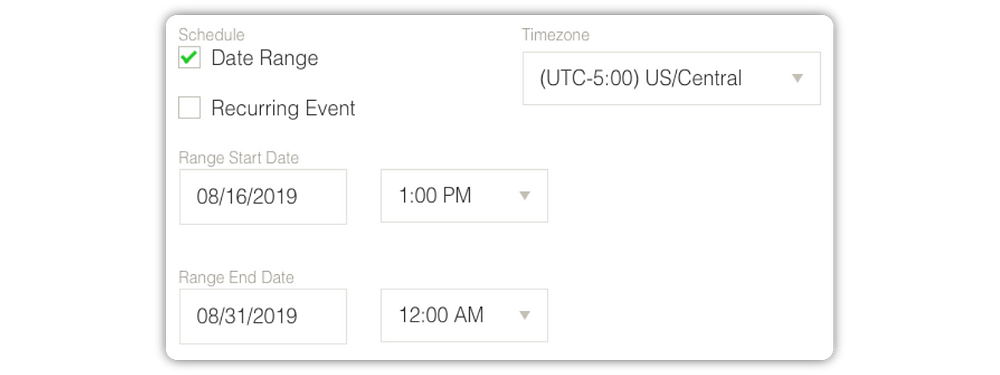Click the Timezone dropdown arrow icon
The image size is (1000, 375).
click(797, 78)
